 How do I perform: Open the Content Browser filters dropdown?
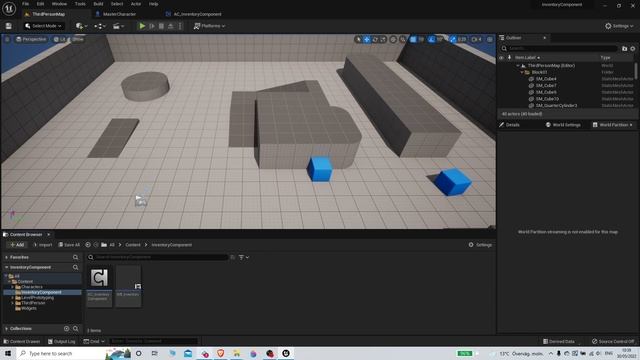tap(244, 257)
